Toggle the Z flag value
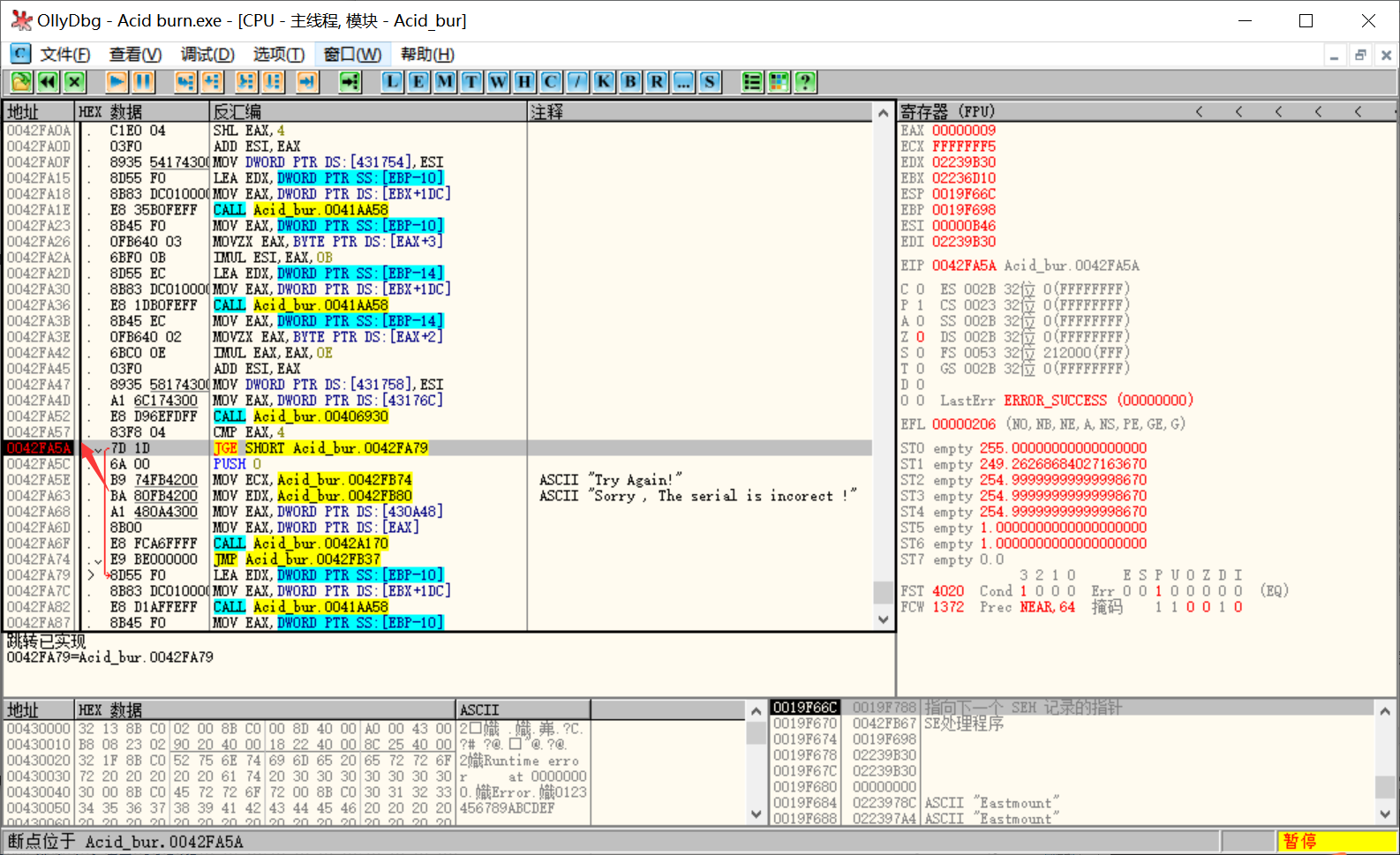The image size is (1400, 855). tap(920, 337)
